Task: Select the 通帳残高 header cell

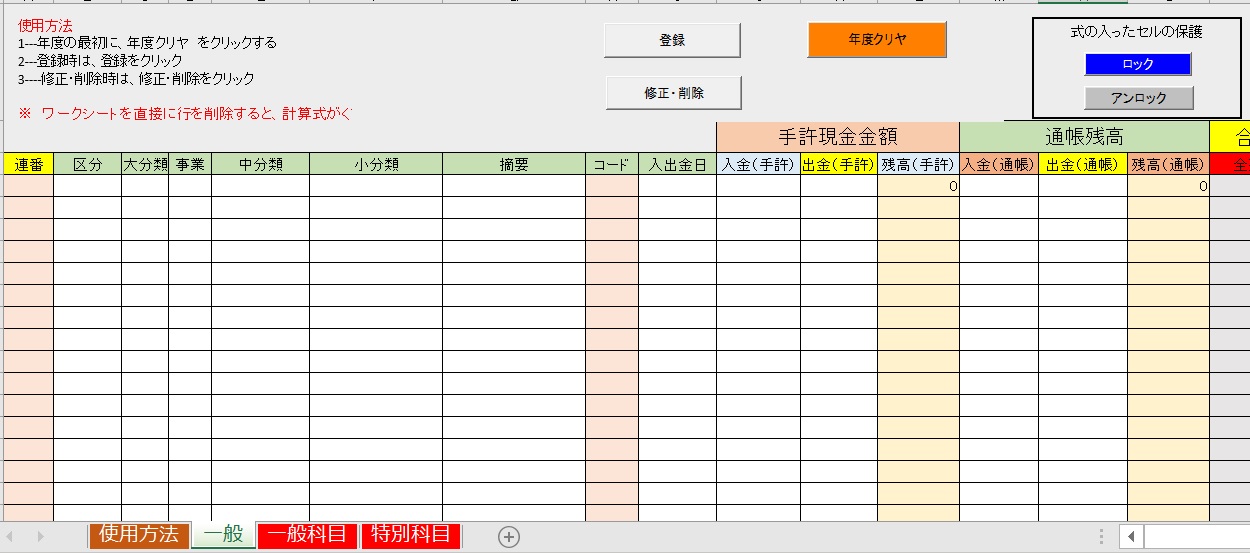Action: [1084, 137]
